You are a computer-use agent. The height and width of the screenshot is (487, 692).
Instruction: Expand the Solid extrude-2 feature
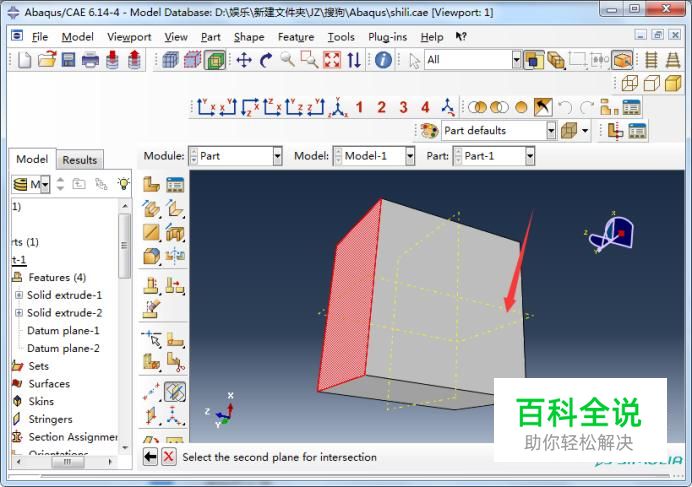pyautogui.click(x=19, y=313)
